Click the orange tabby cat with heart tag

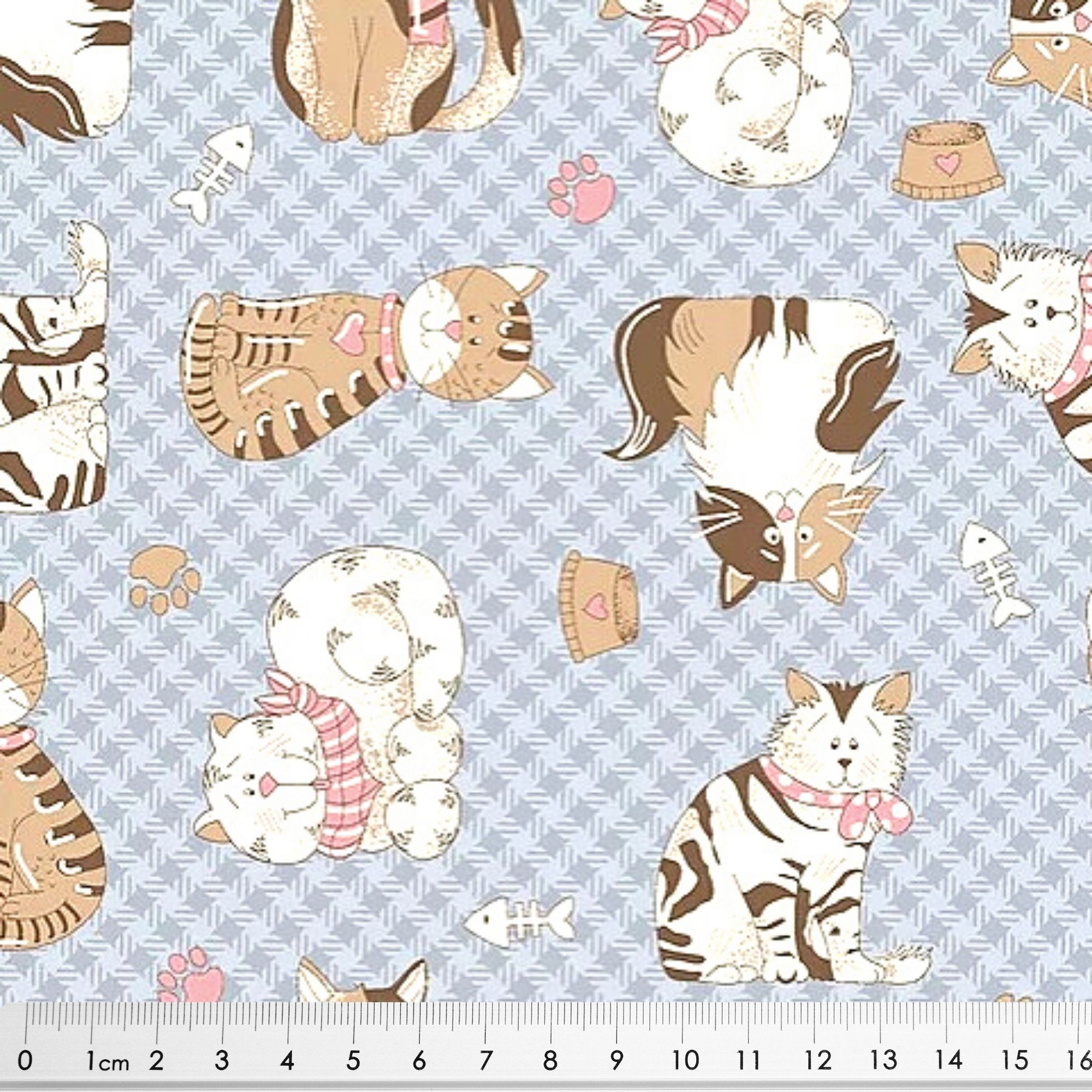click(366, 363)
